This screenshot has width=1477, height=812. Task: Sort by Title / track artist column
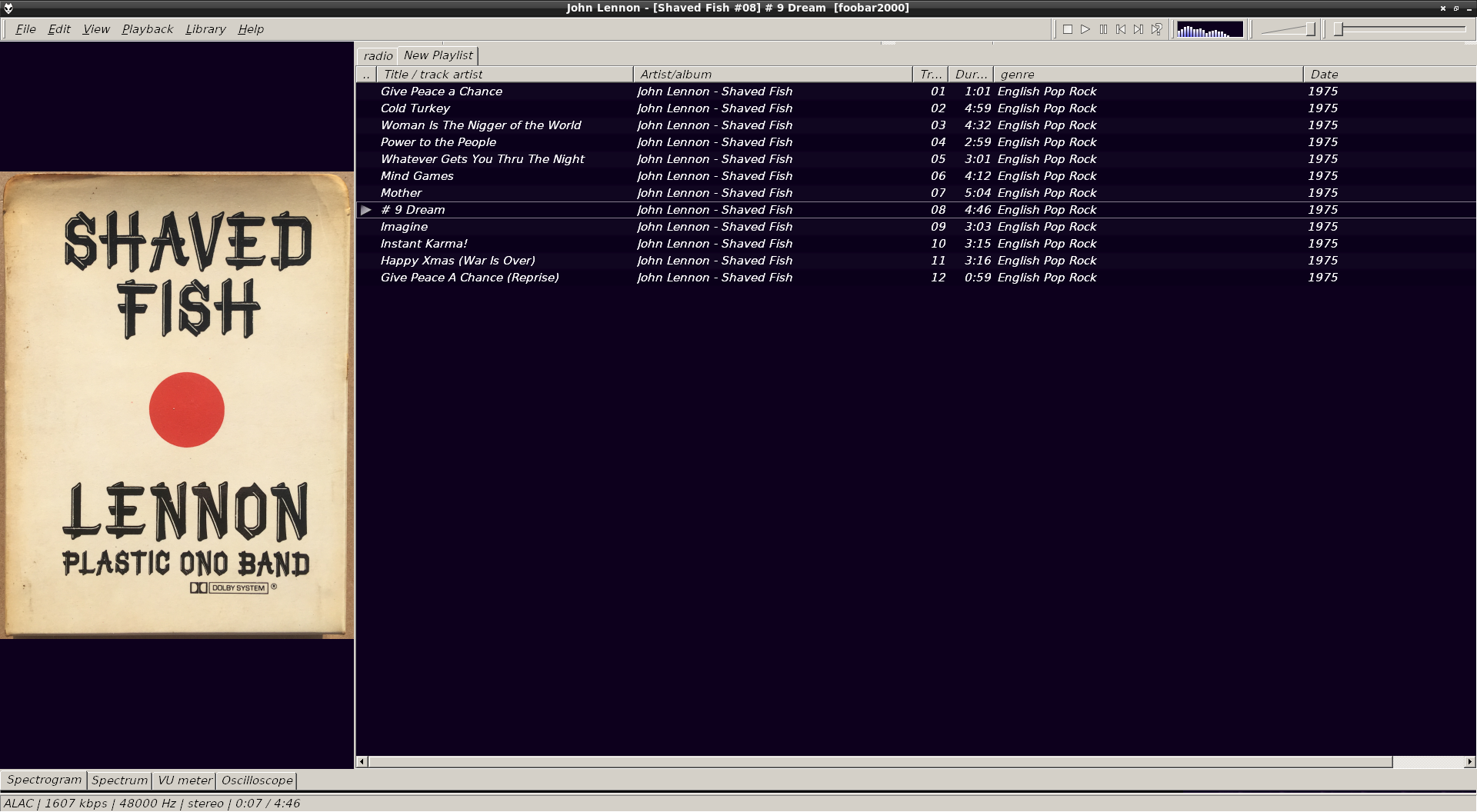505,75
